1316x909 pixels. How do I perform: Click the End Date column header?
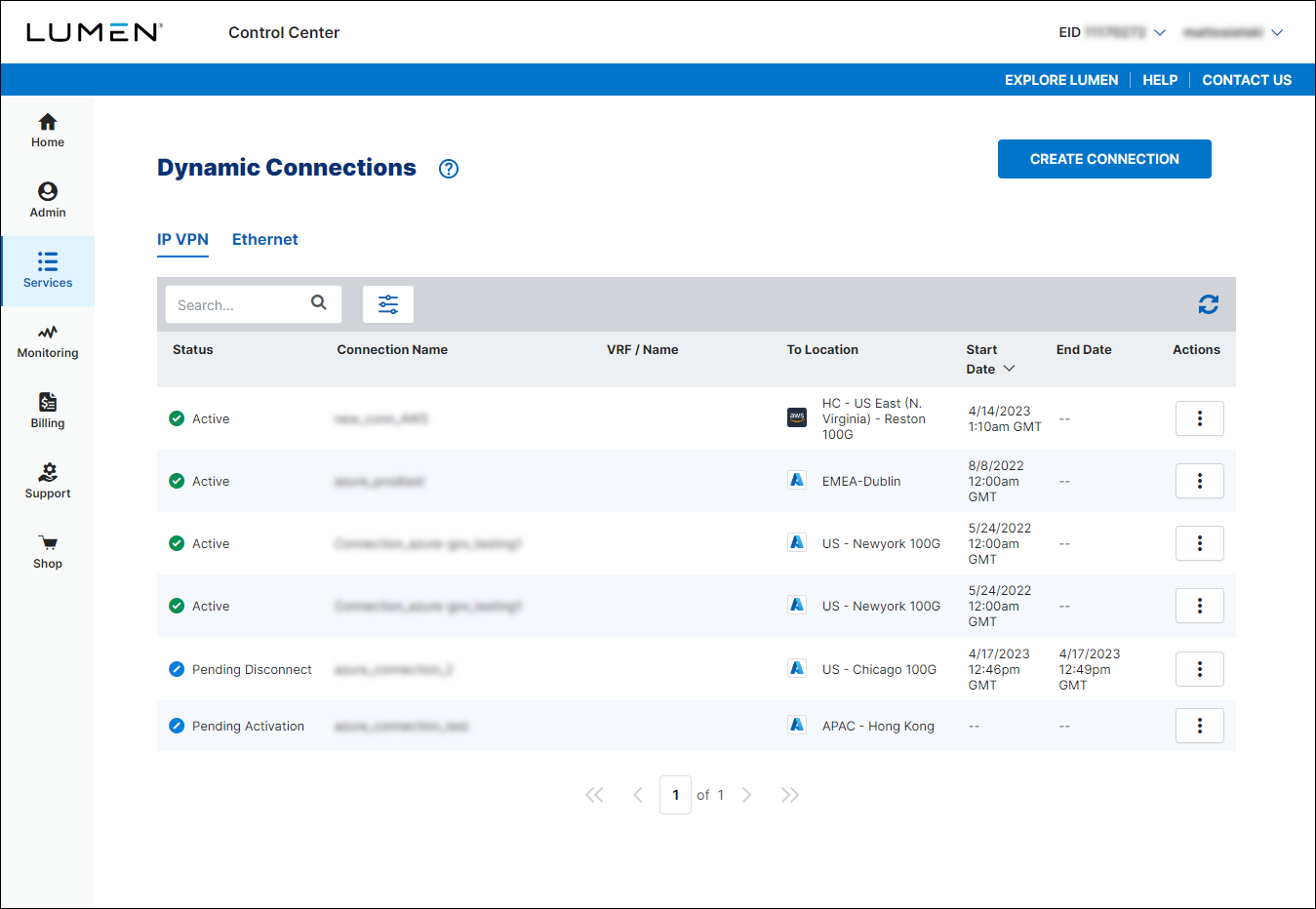pos(1084,349)
